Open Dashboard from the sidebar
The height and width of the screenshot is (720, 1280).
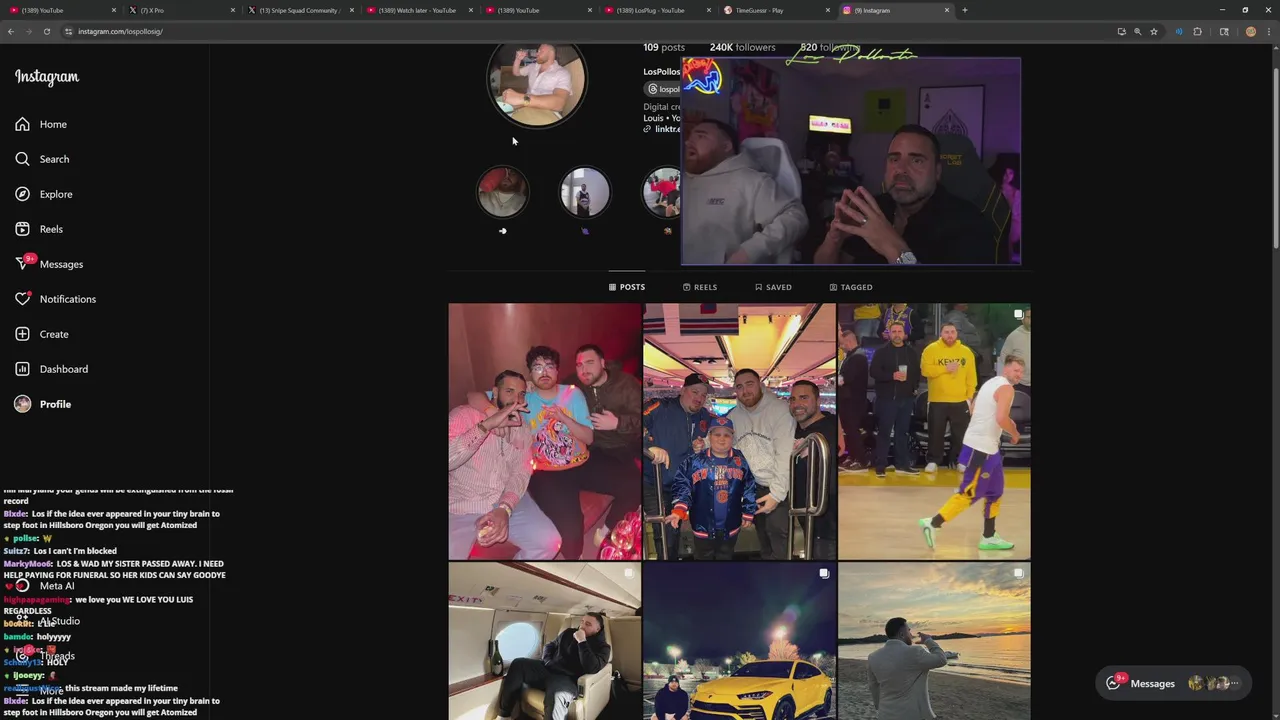point(51,369)
